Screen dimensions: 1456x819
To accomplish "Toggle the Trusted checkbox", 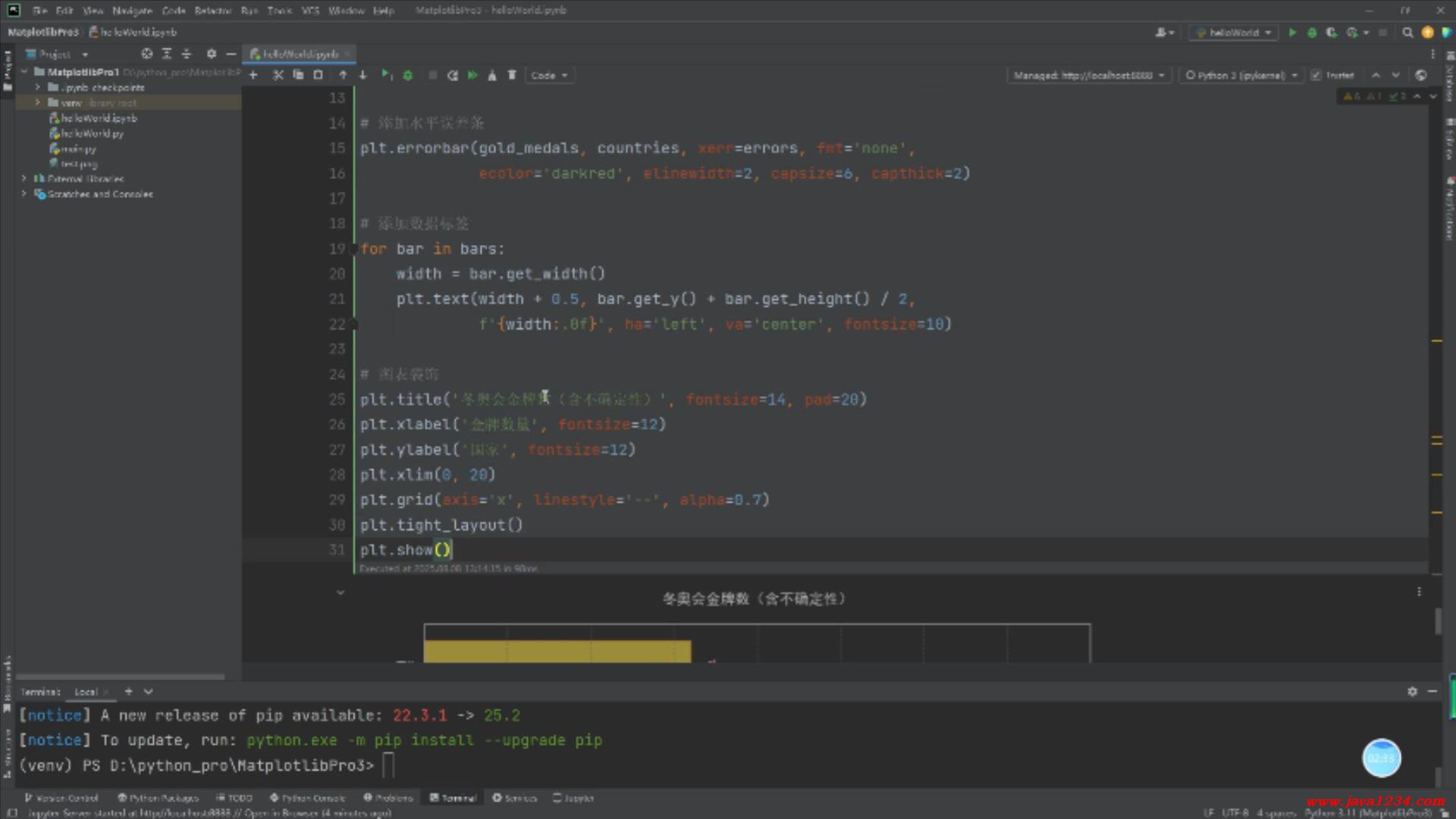I will click(x=1316, y=75).
